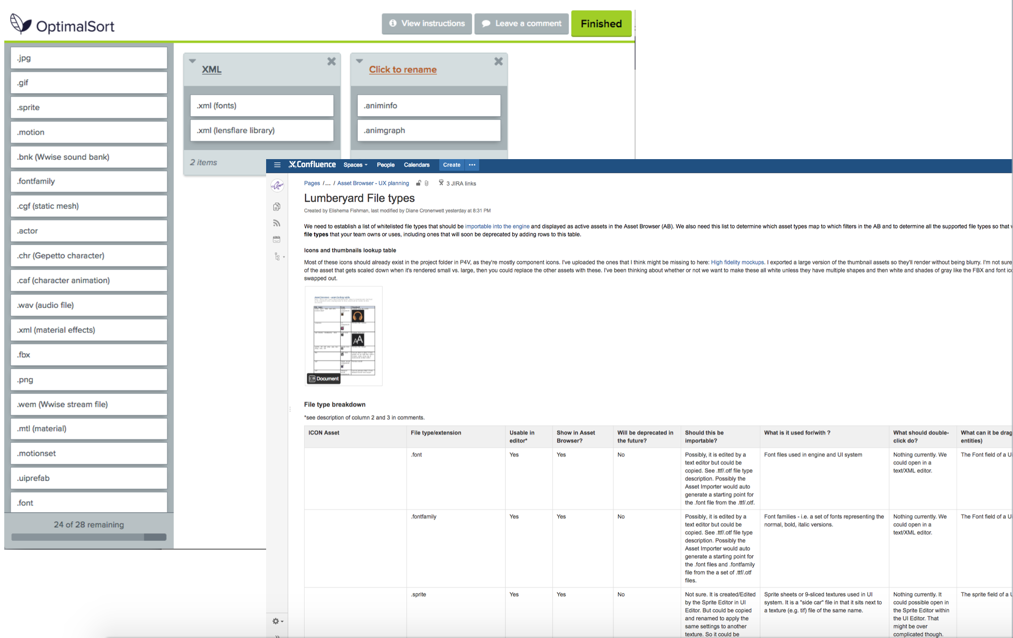Select the .actor card
This screenshot has height=638, width=1013.
click(89, 231)
